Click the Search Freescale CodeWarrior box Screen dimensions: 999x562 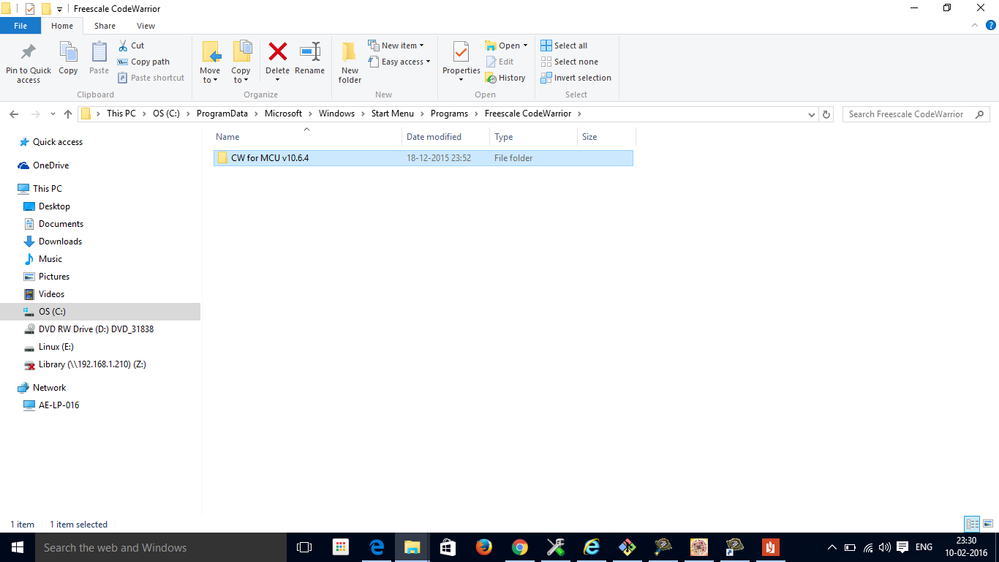(907, 114)
